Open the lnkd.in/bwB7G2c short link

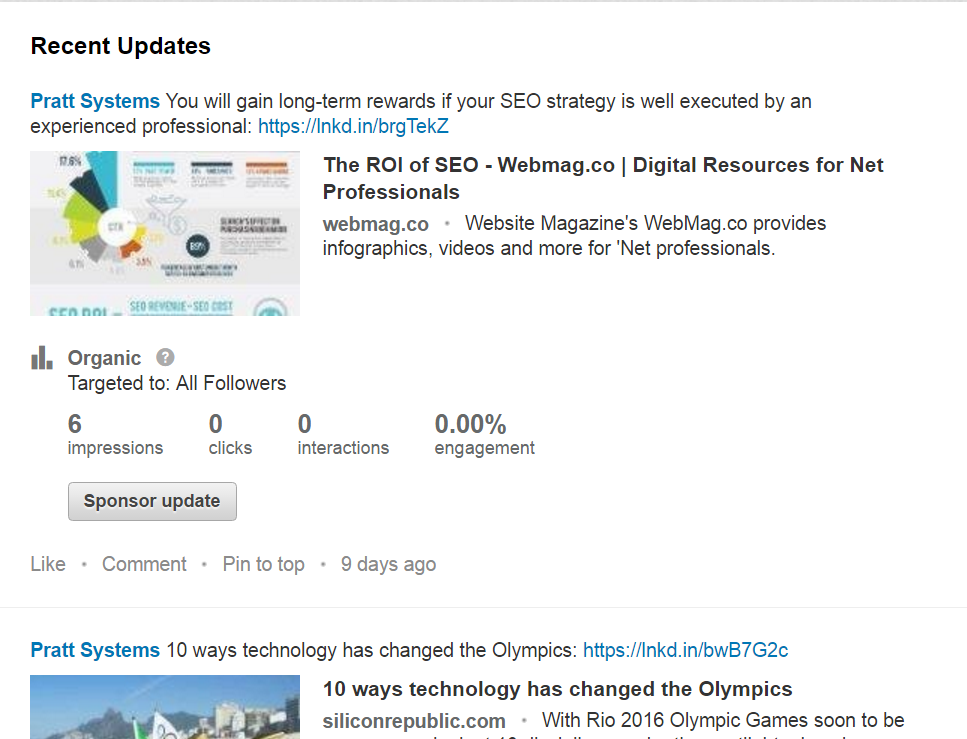(x=685, y=650)
